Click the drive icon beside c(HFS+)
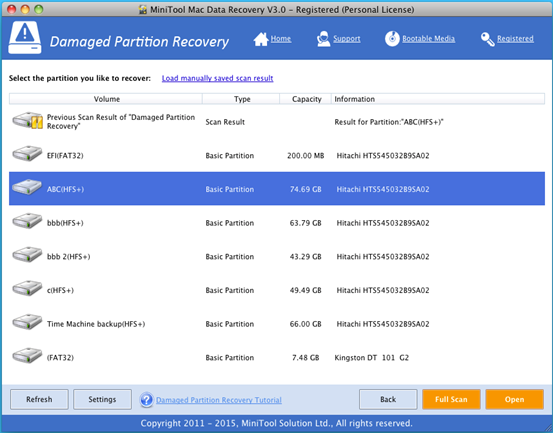Image resolution: width=553 pixels, height=433 pixels. coord(27,288)
